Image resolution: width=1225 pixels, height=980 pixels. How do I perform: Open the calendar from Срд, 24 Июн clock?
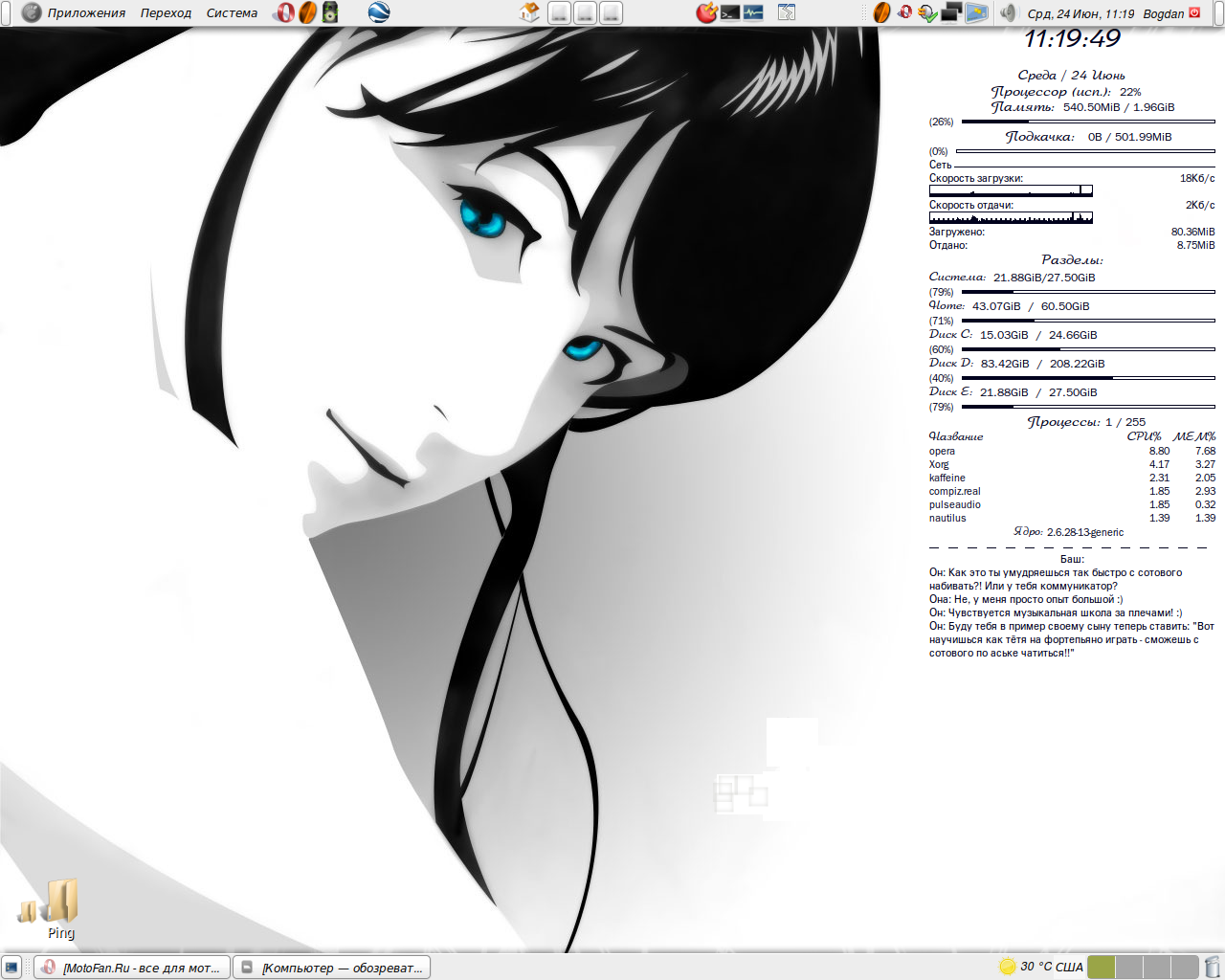[1080, 13]
